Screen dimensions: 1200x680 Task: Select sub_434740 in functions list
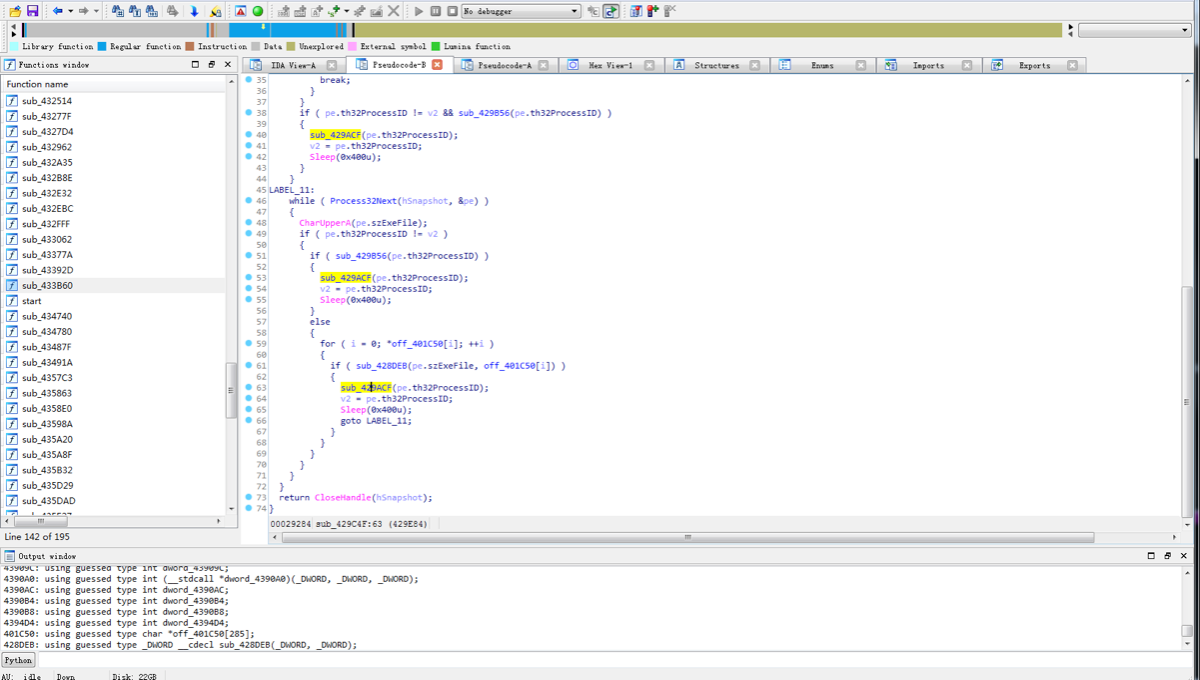coord(114,316)
